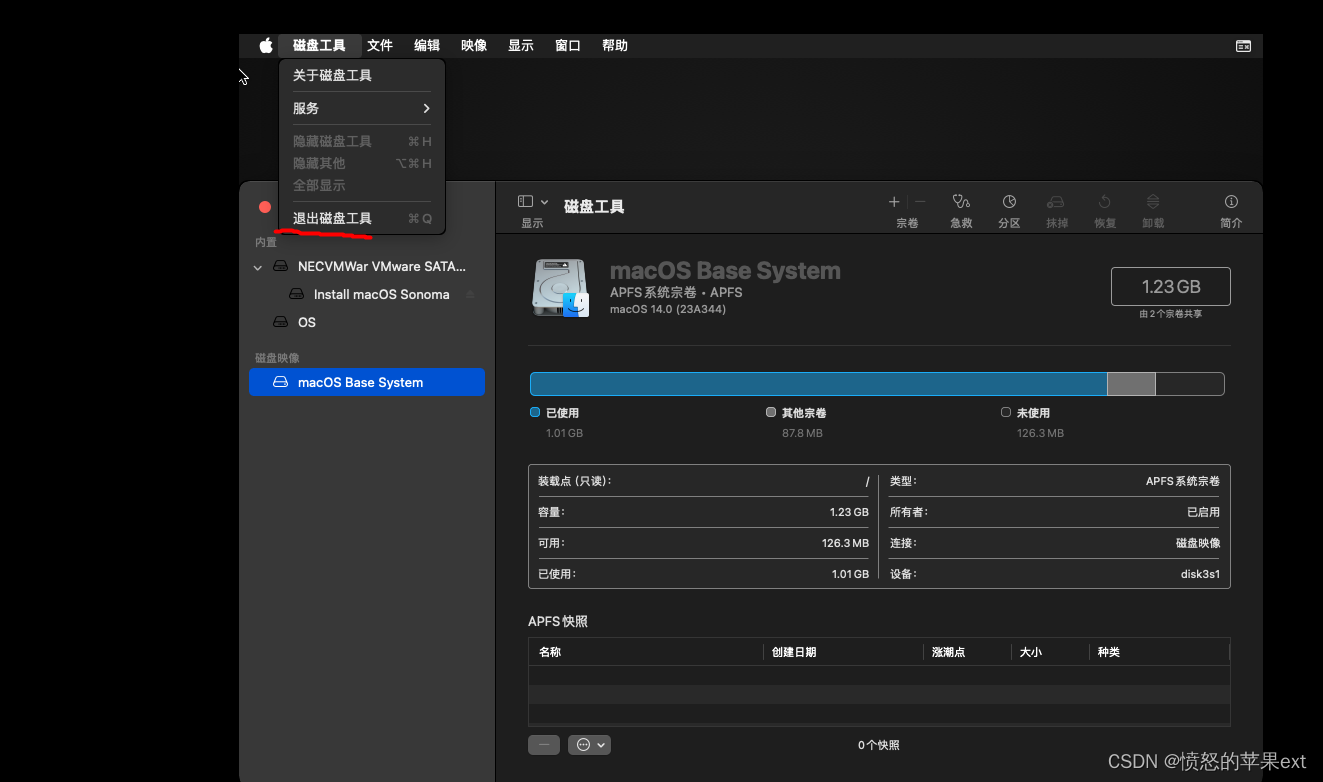This screenshot has height=782, width=1323.
Task: Click the 126.3 MB available value in table
Action: point(845,543)
